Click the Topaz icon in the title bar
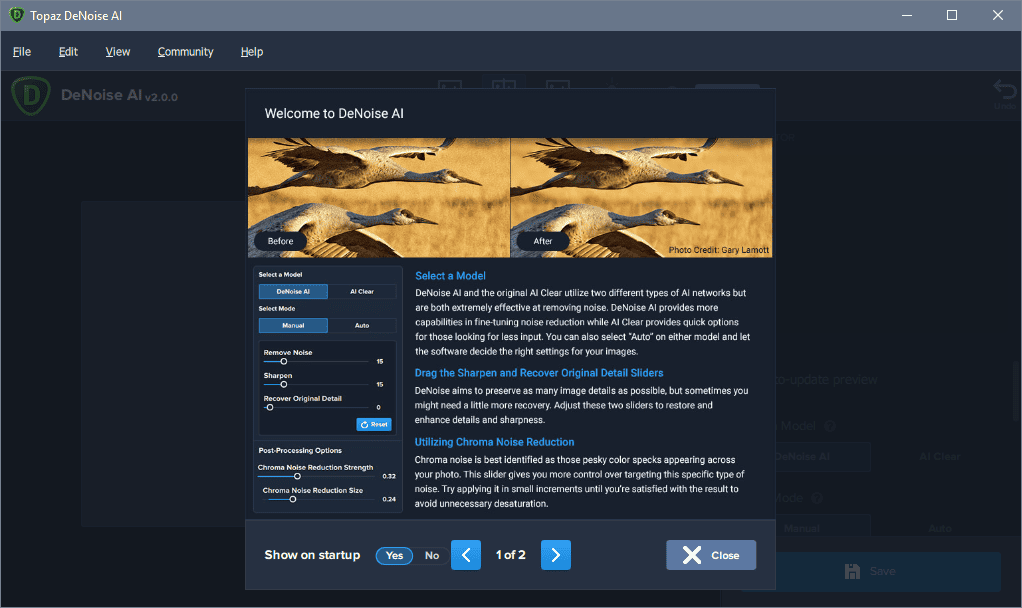This screenshot has height=608, width=1022. (16, 15)
